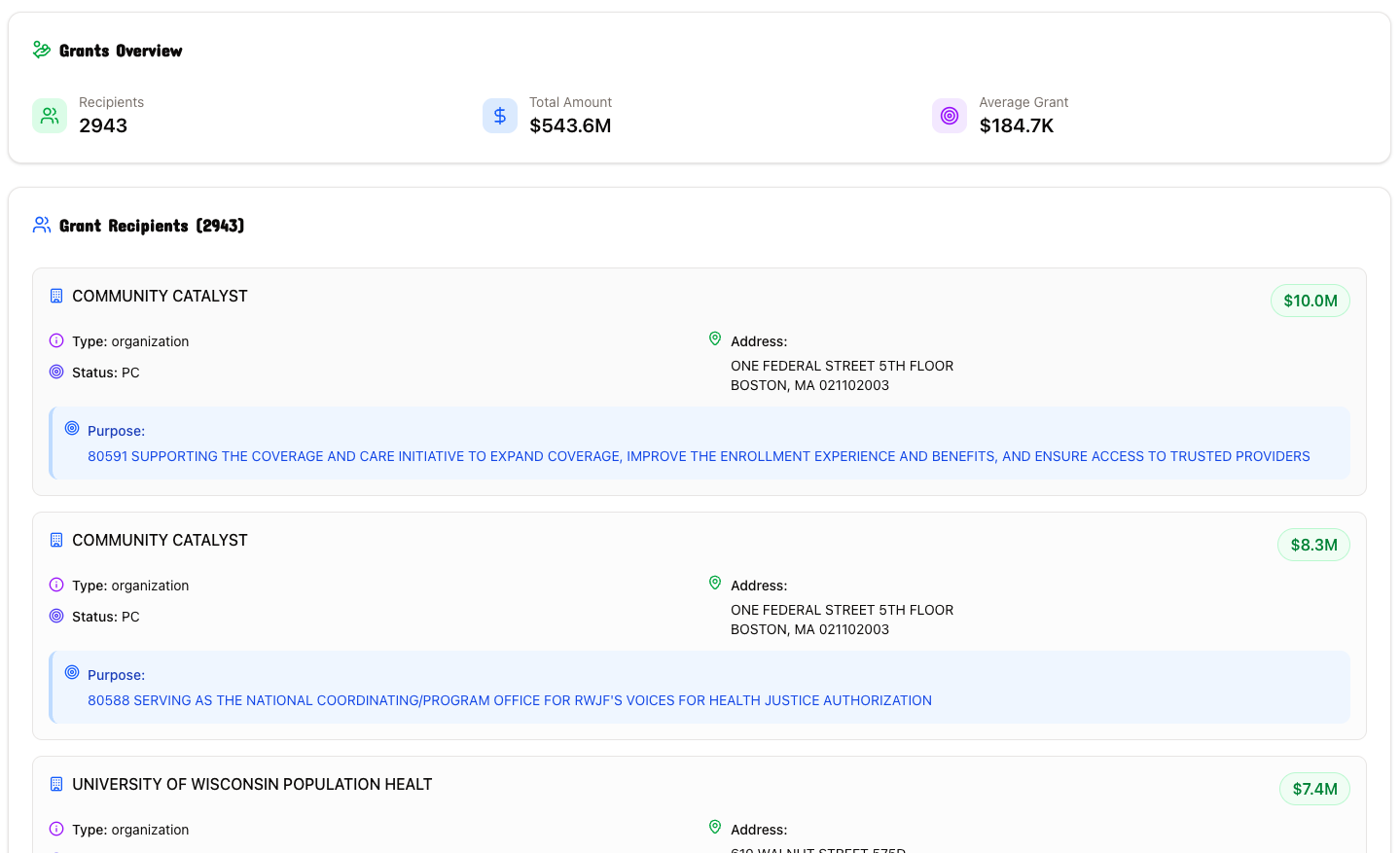Click the Recipients label in overview
Viewport: 1400px width, 853px height.
point(111,102)
